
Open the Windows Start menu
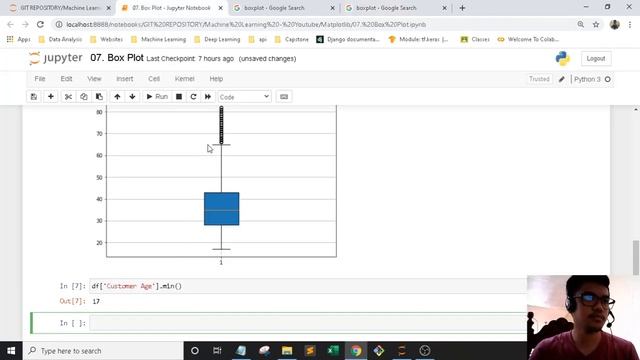pyautogui.click(x=11, y=351)
